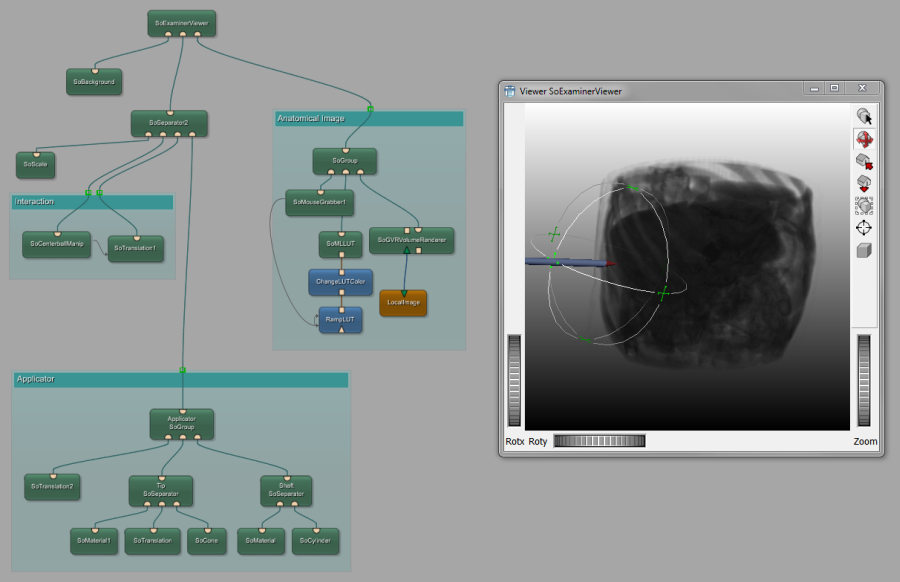Click the Rotx vertical thumbwheel
Image resolution: width=900 pixels, height=582 pixels.
[515, 380]
